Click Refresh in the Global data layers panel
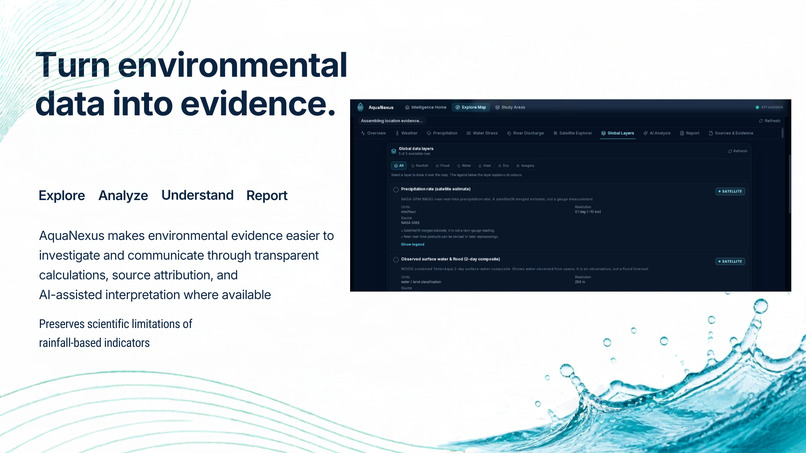Image resolution: width=806 pixels, height=453 pixels. (738, 151)
